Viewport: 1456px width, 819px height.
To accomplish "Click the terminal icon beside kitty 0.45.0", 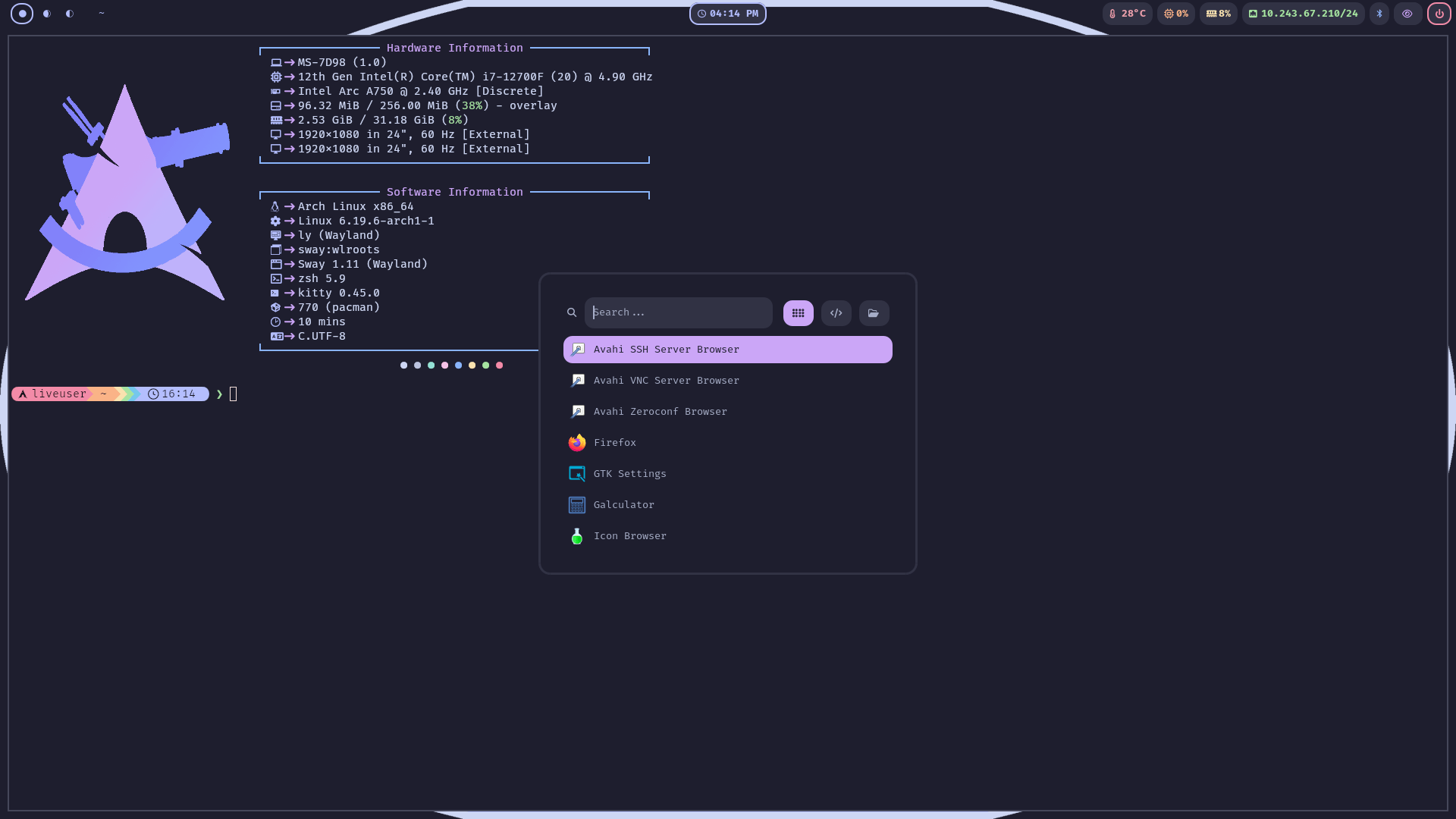I will [x=275, y=293].
